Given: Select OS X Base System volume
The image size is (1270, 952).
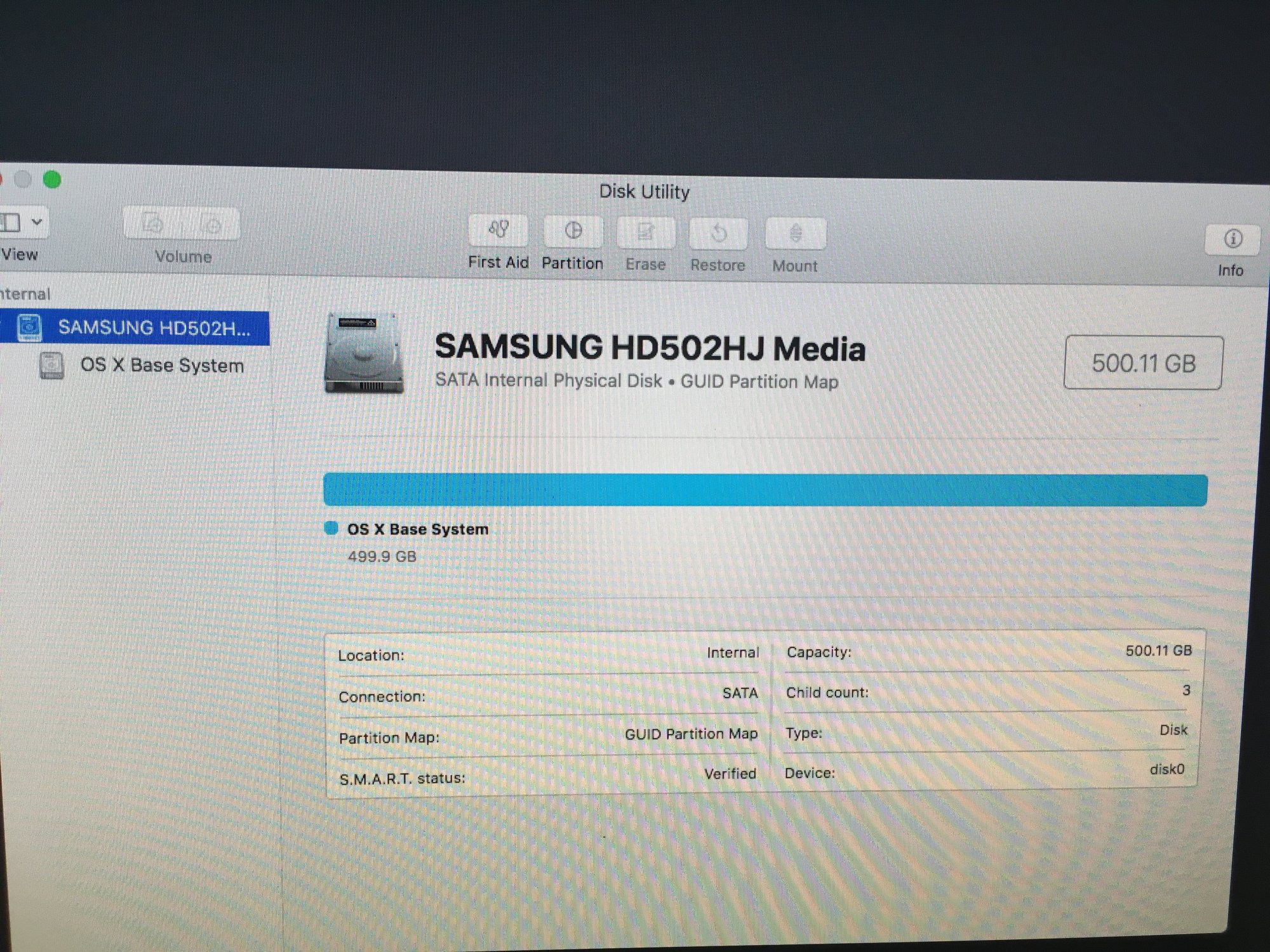Looking at the screenshot, I should click(161, 366).
